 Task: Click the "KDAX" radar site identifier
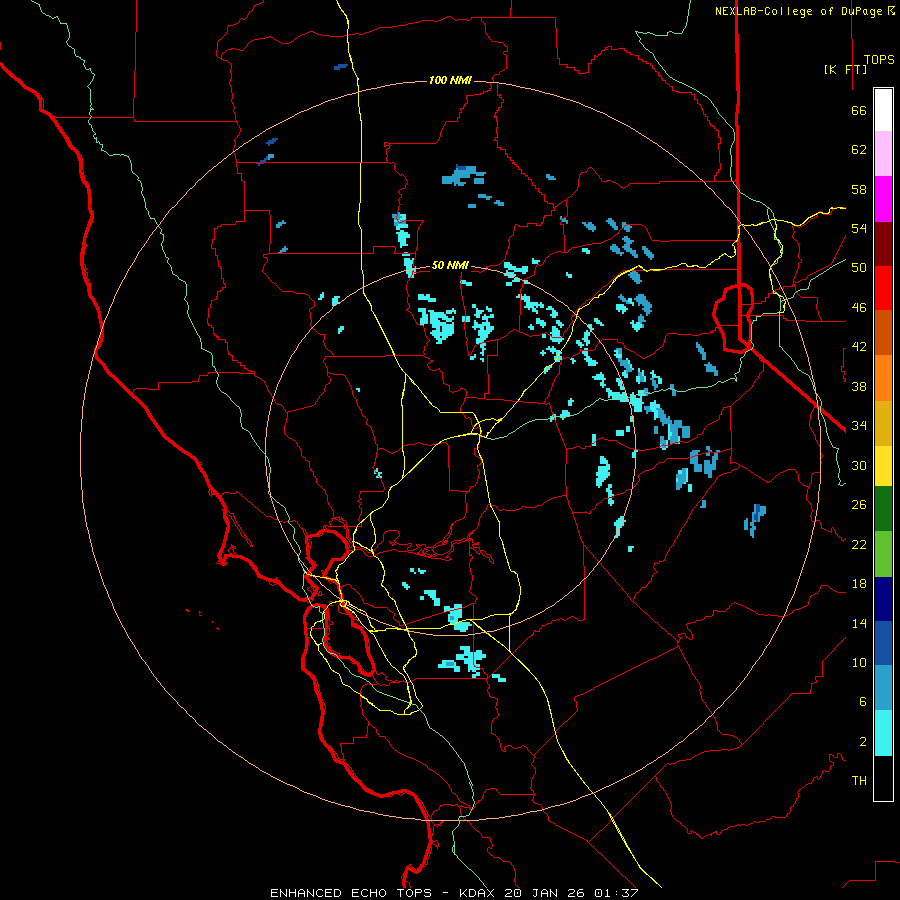pyautogui.click(x=479, y=893)
